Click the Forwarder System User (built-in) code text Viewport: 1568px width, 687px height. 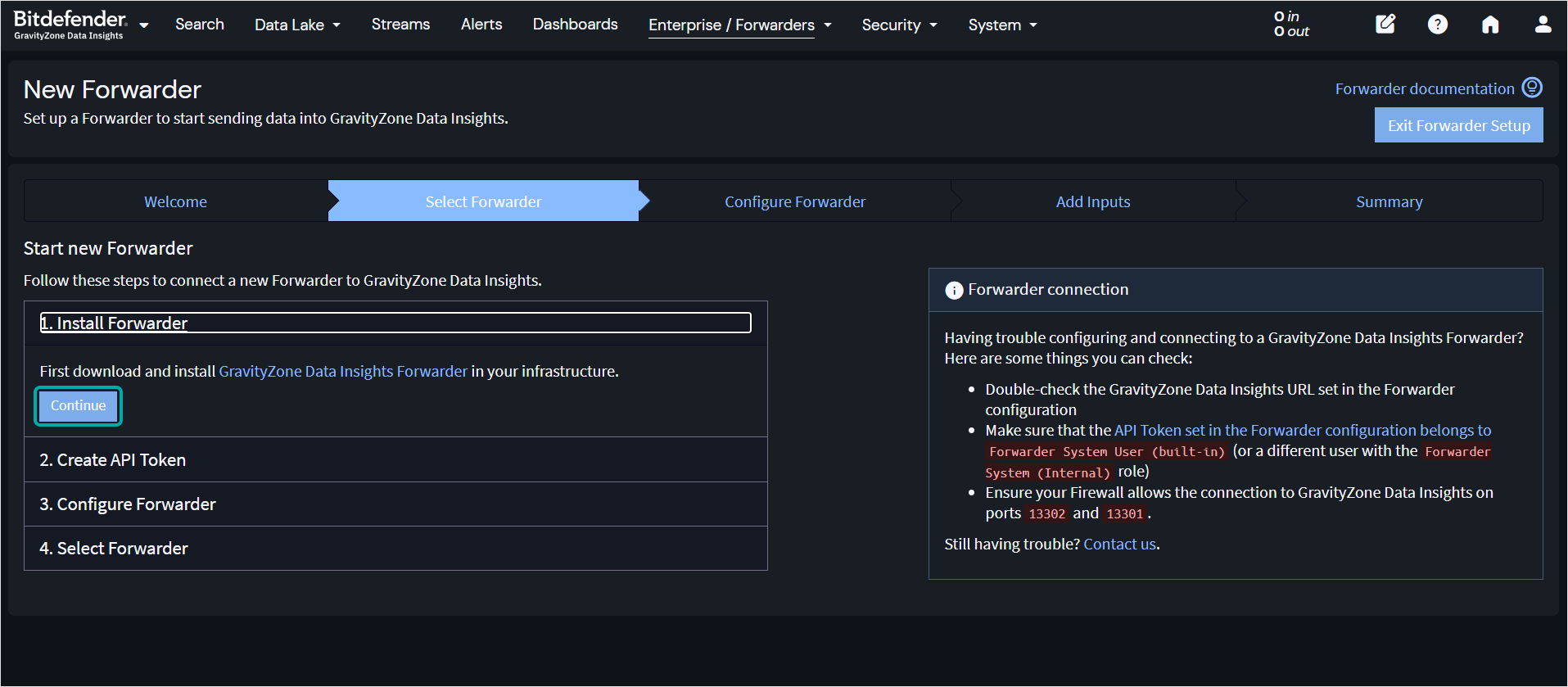1107,451
